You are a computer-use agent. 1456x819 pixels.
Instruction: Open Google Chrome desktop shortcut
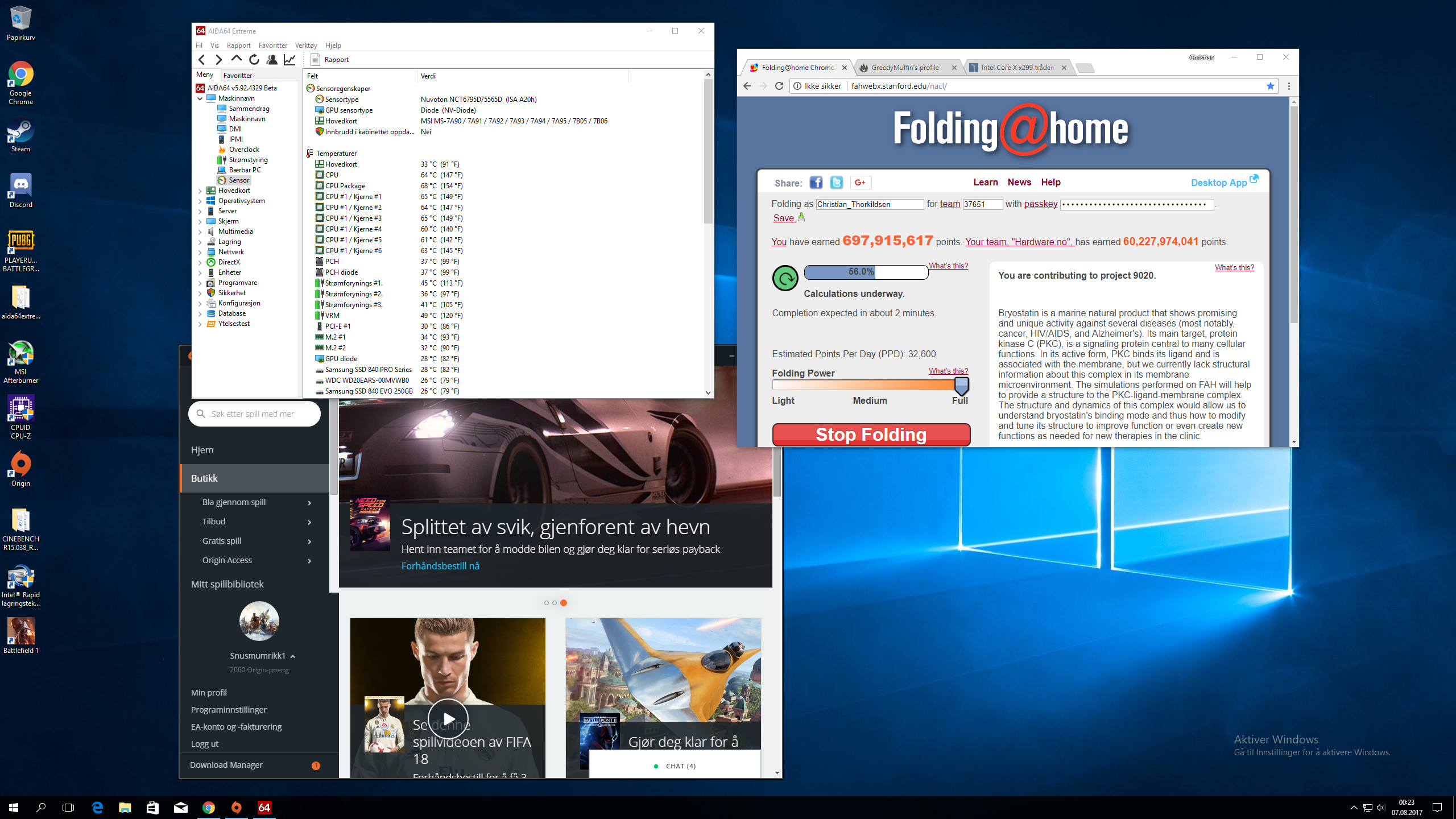20,83
